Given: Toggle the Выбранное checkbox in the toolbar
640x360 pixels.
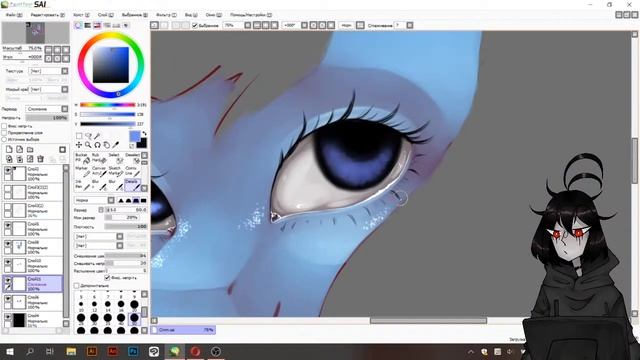Looking at the screenshot, I should pos(195,25).
